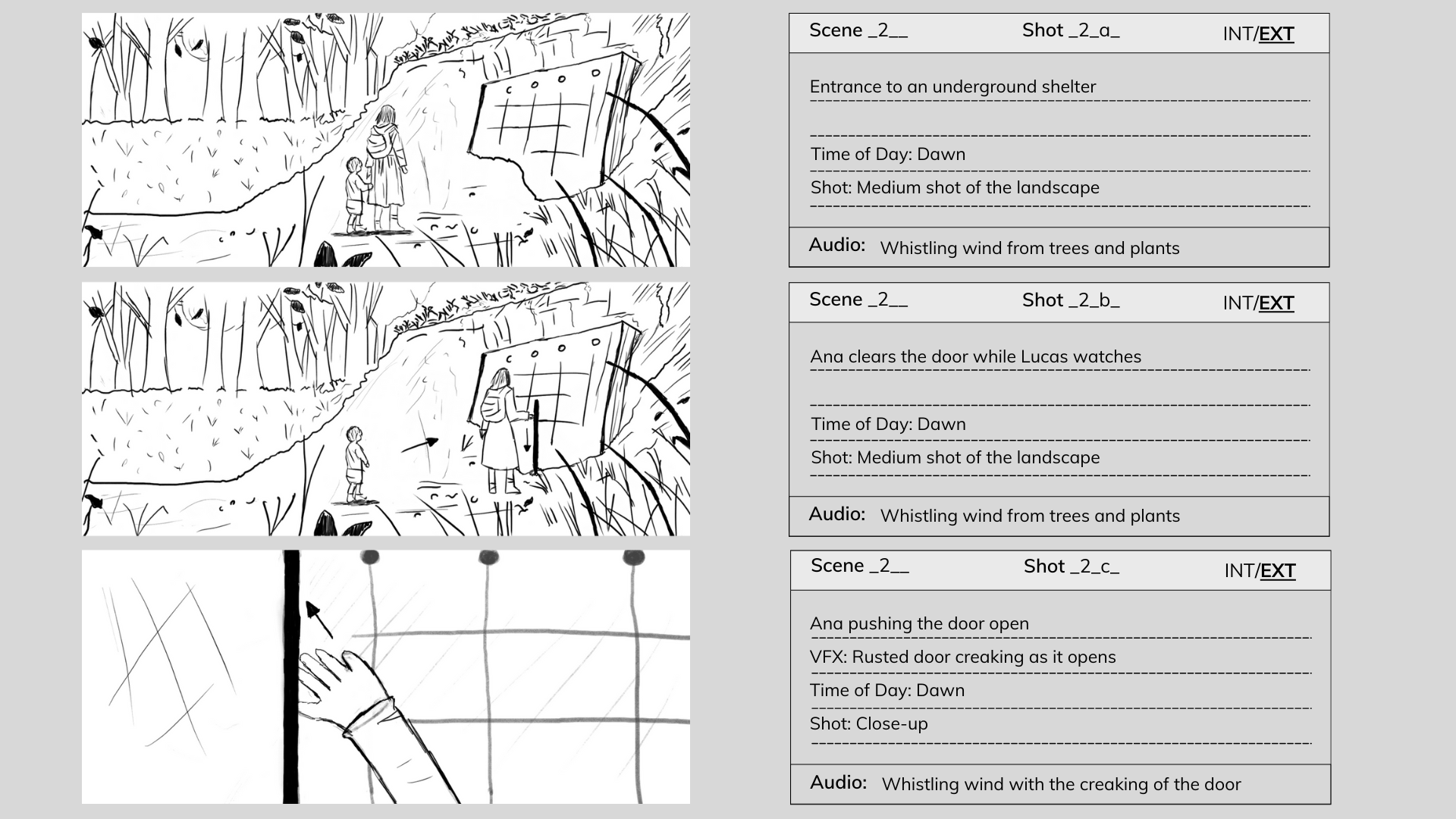1456x819 pixels.
Task: Open the shot 2b storyboard sketch
Action: [x=386, y=409]
